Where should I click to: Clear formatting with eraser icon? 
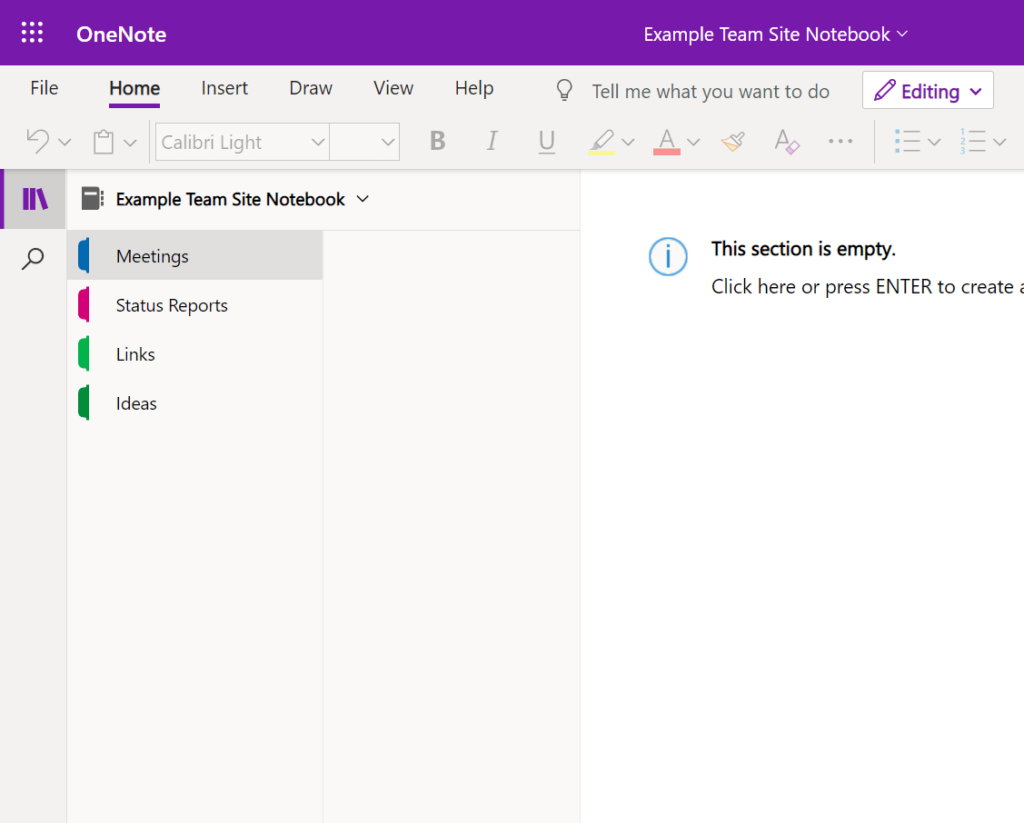click(786, 141)
